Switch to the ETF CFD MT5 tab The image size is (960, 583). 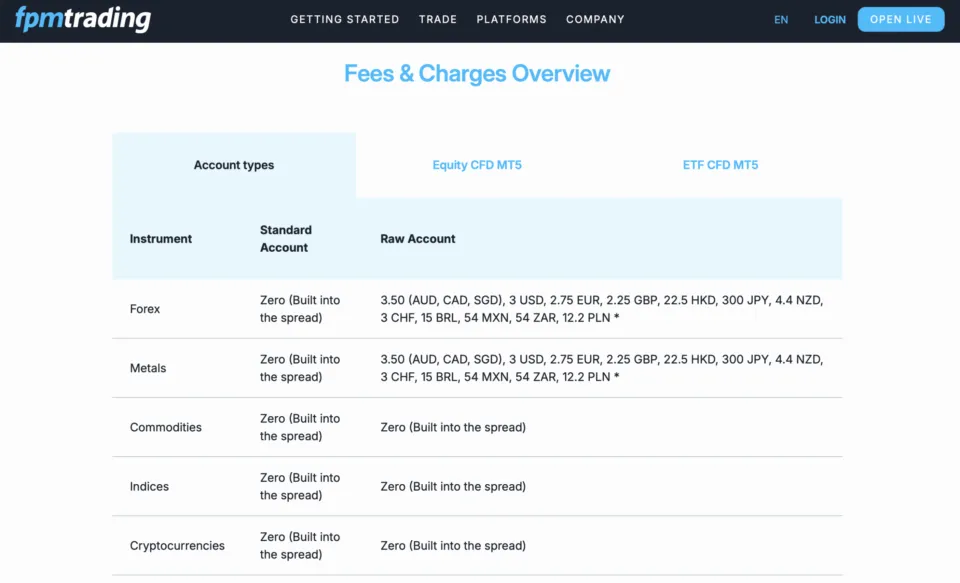click(720, 165)
